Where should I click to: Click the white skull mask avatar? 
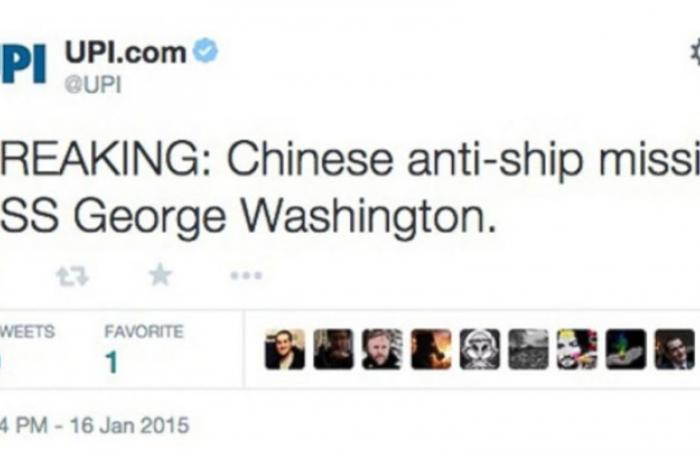[x=479, y=349]
